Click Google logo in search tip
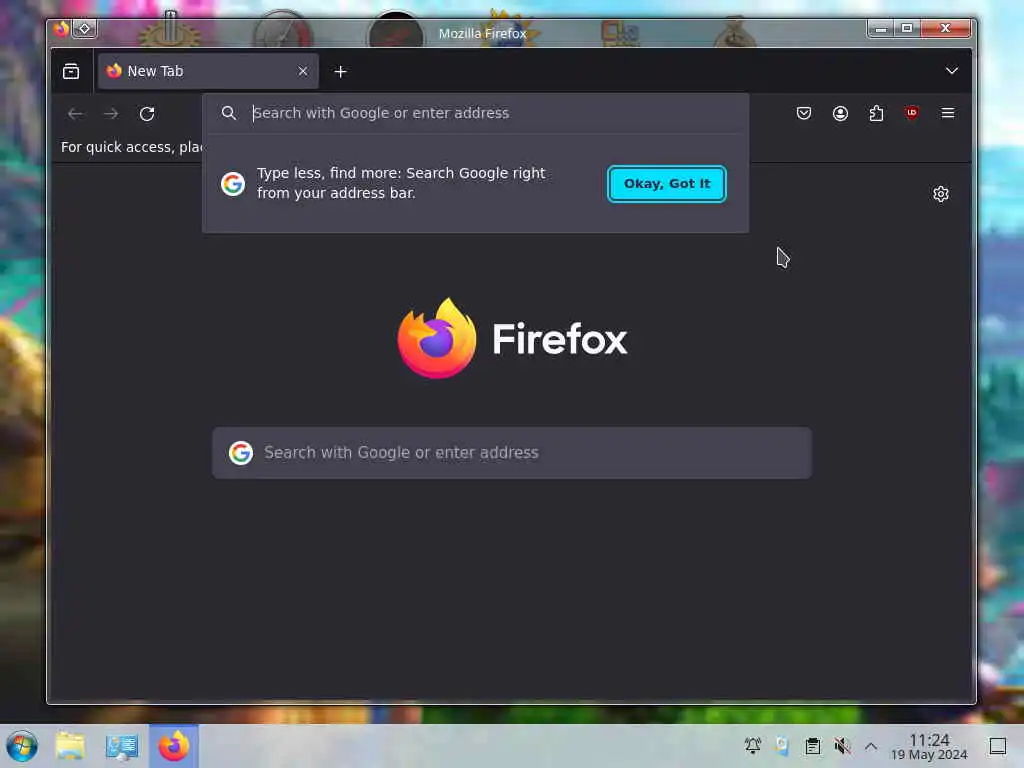 point(233,184)
